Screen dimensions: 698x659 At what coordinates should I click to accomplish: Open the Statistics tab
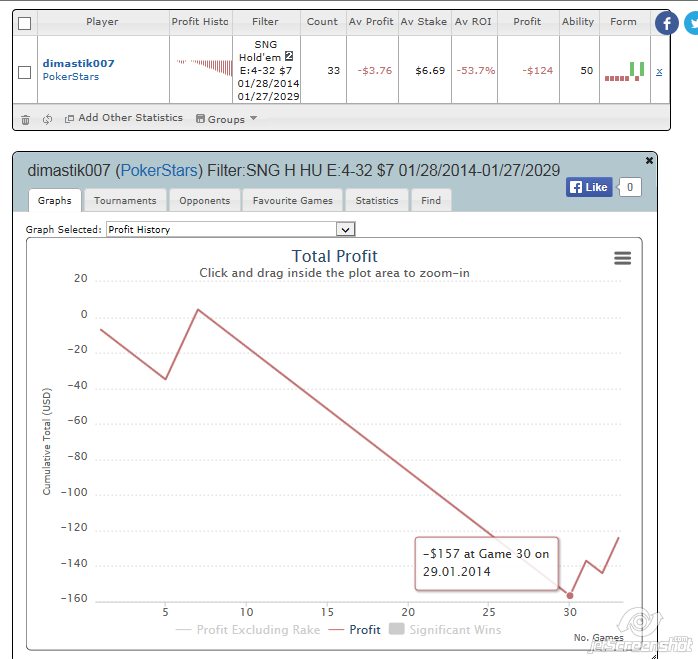coord(377,200)
